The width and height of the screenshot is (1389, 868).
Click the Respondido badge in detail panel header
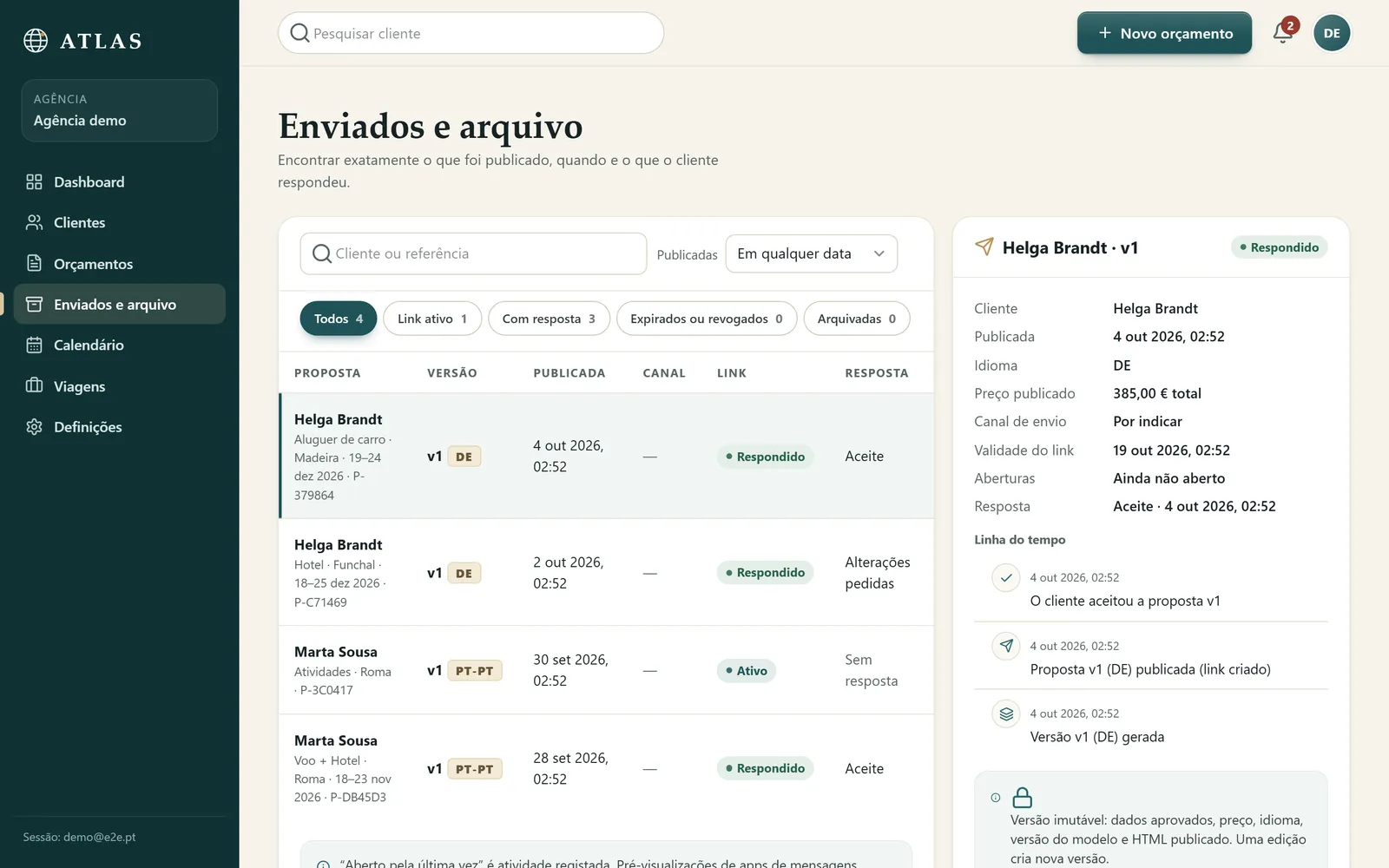1279,247
